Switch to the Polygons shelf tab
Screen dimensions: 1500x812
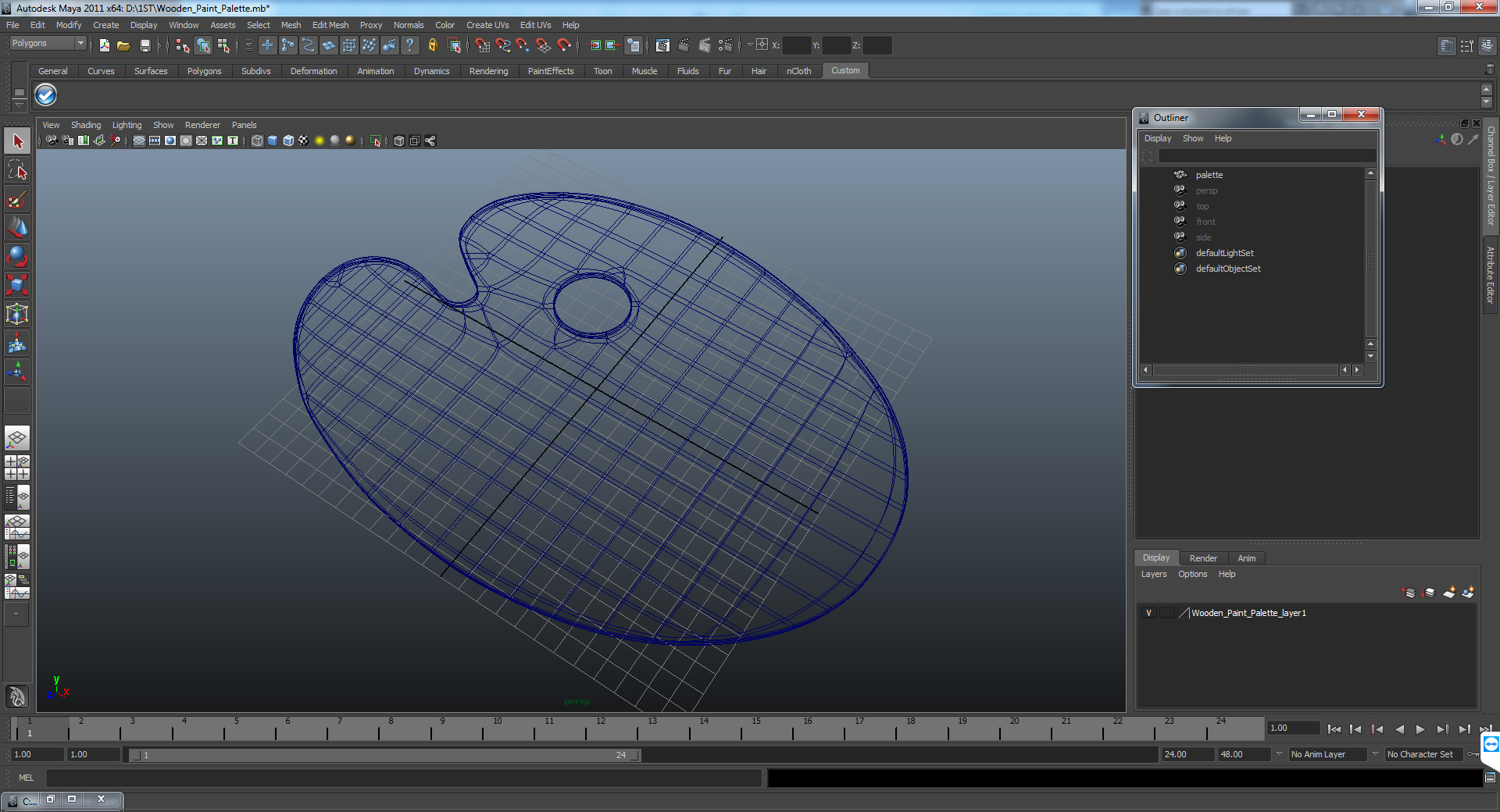[204, 71]
